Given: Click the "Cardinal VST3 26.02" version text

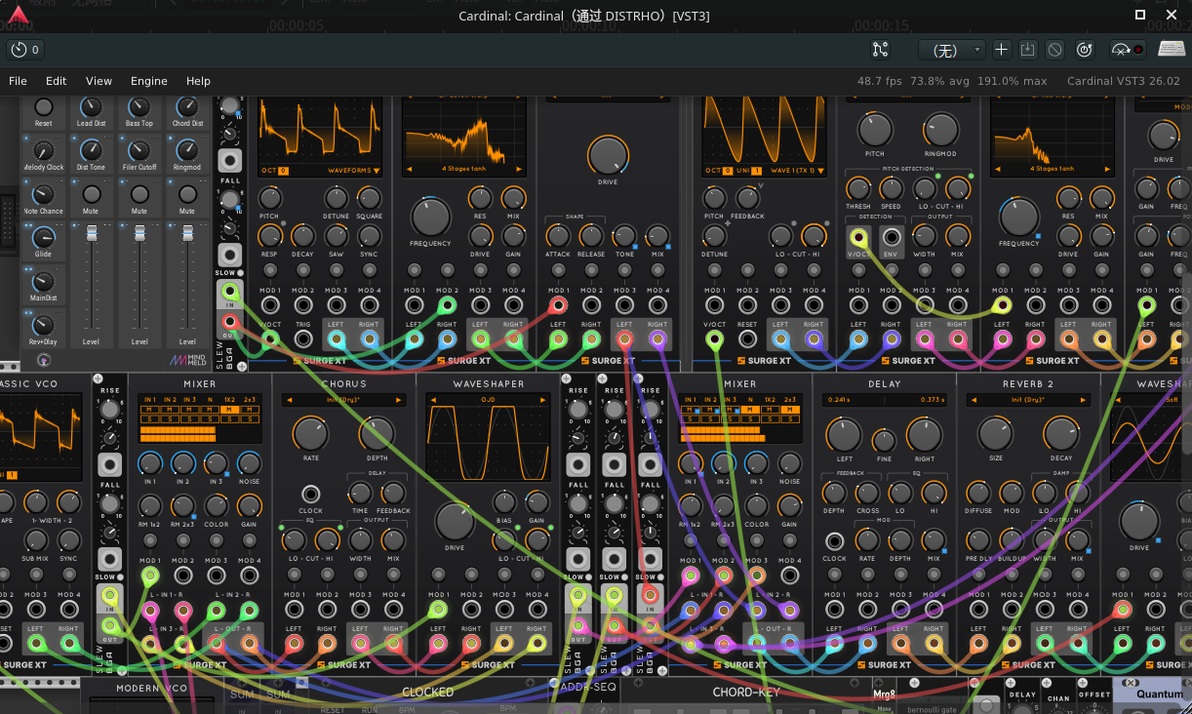Looking at the screenshot, I should pos(1123,81).
